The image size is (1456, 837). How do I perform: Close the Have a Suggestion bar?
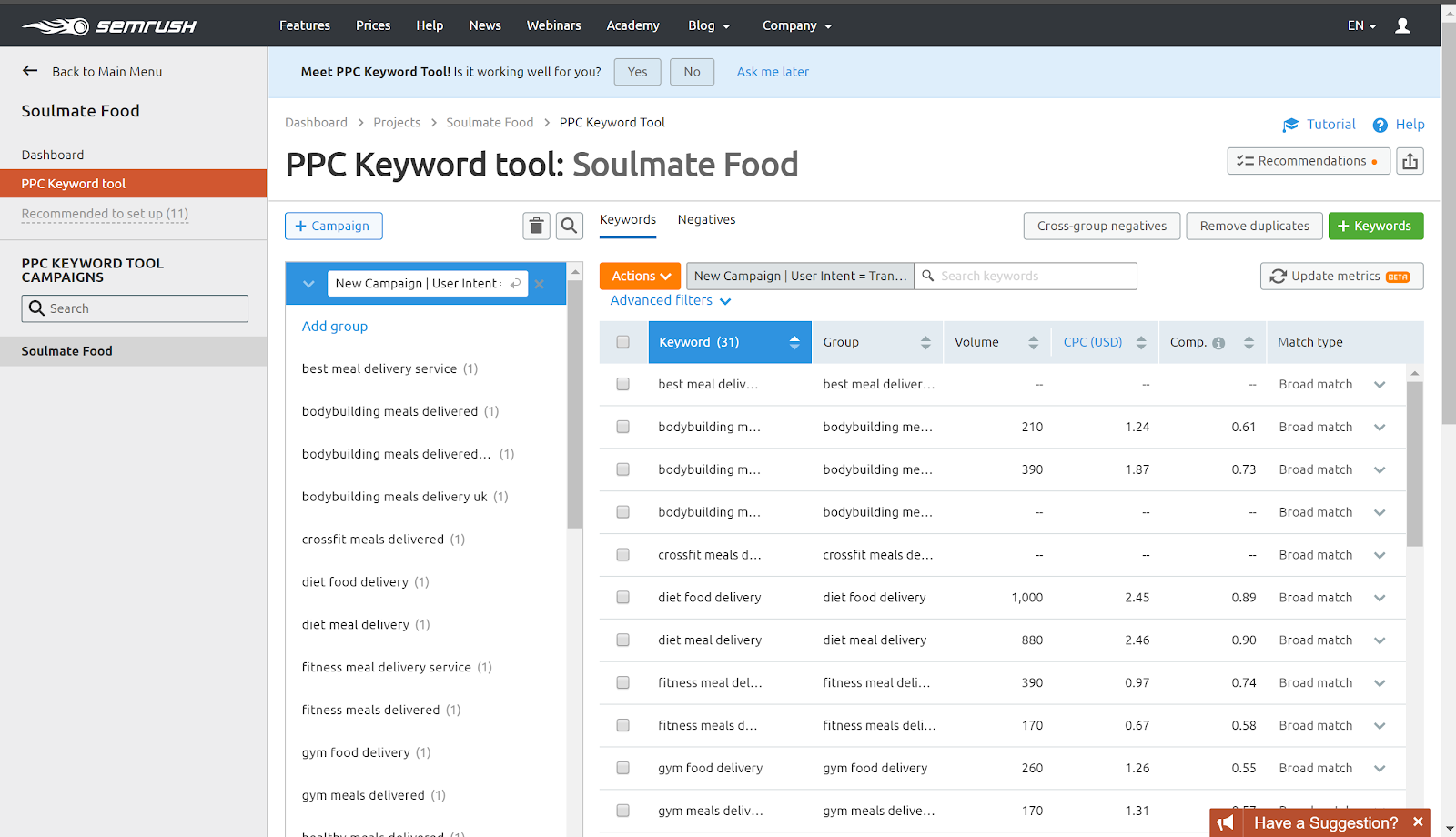coord(1417,822)
